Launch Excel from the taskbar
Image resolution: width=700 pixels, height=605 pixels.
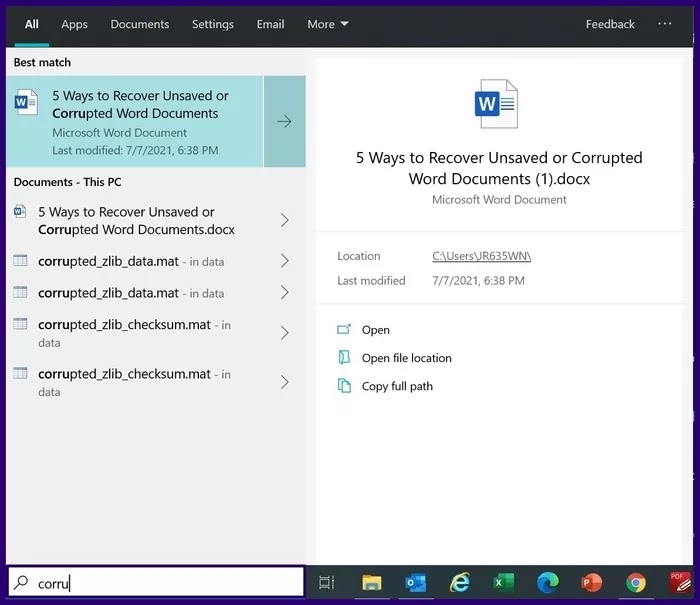point(504,583)
